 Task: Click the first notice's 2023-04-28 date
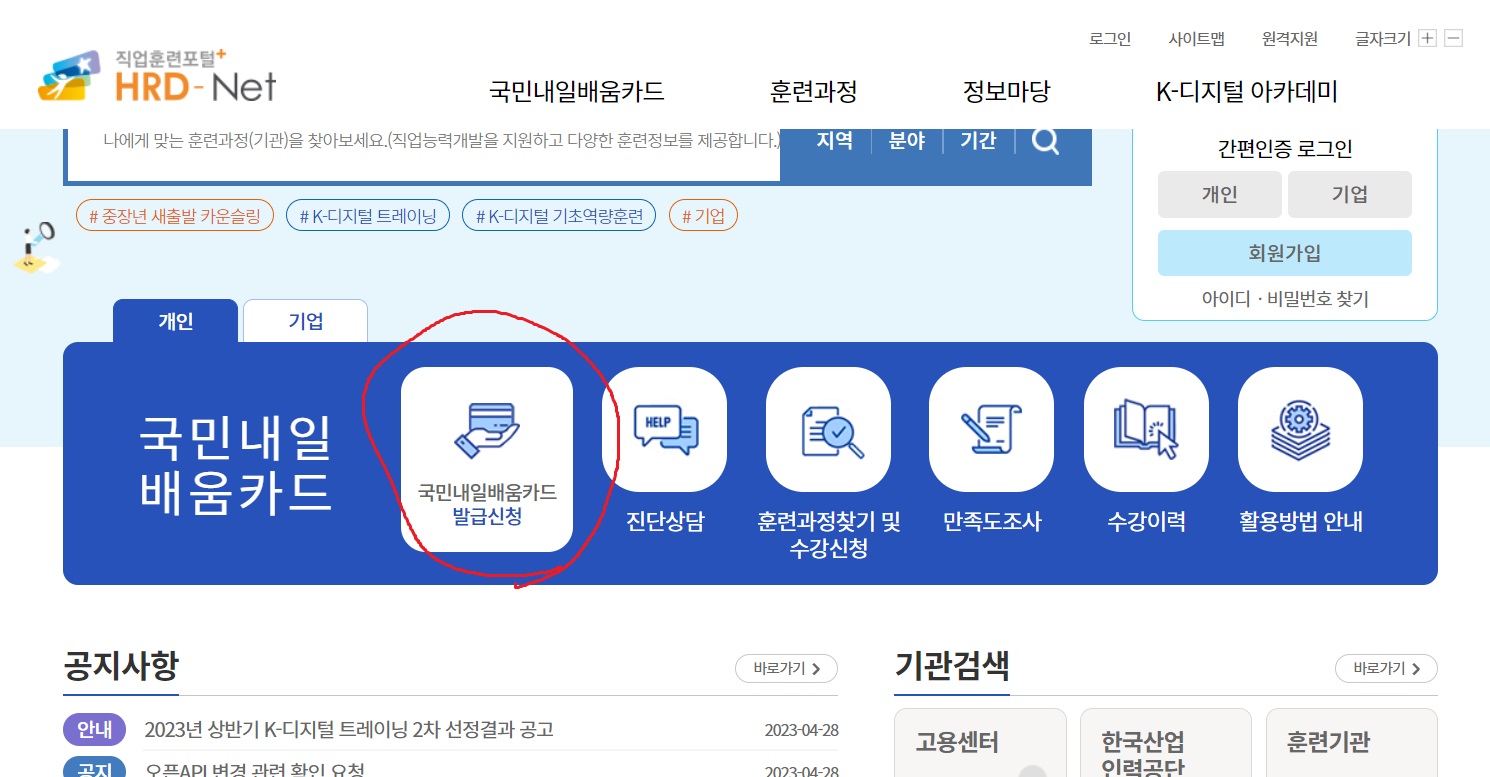pos(801,730)
